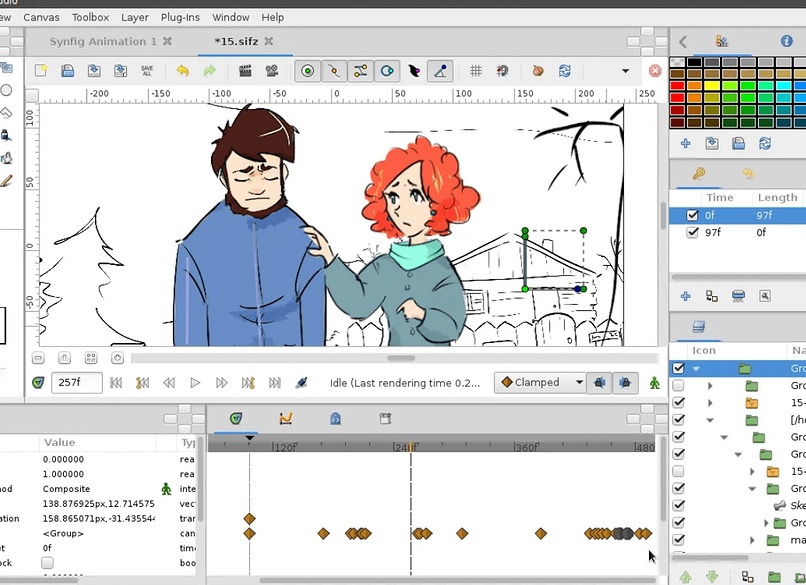The width and height of the screenshot is (806, 585).
Task: Click the 257f current time field
Action: click(x=77, y=382)
